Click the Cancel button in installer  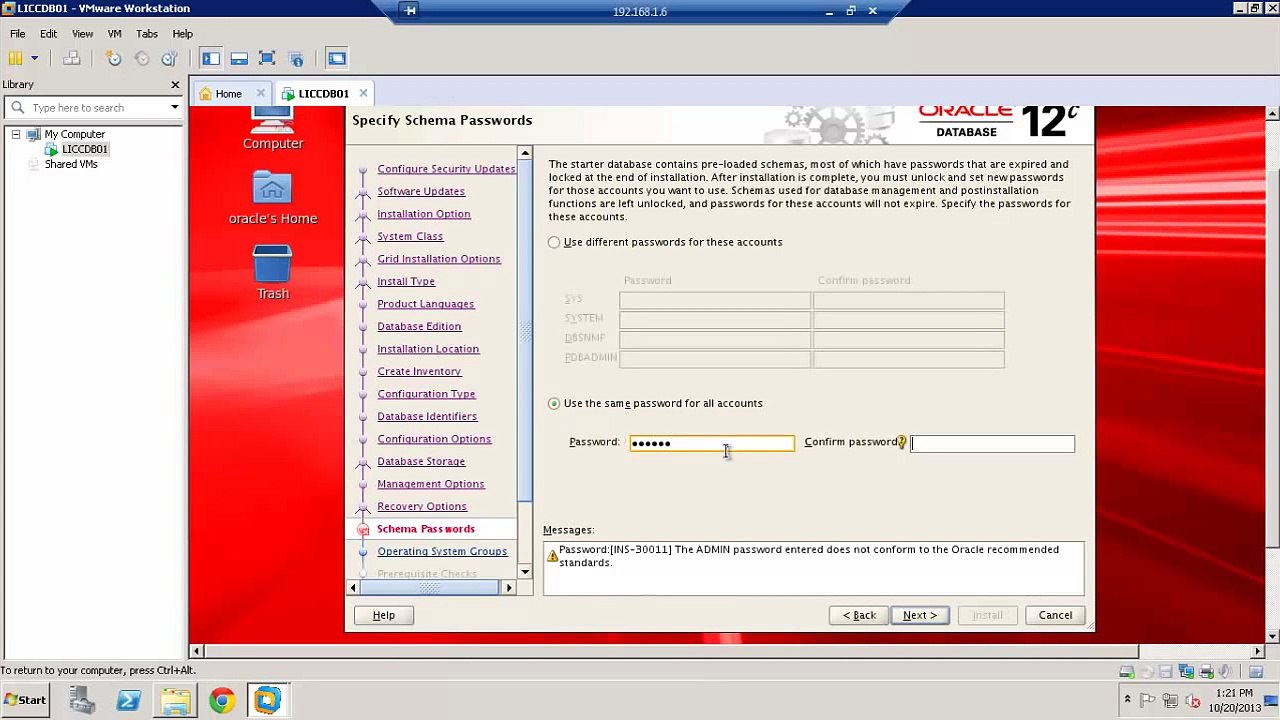(1055, 616)
